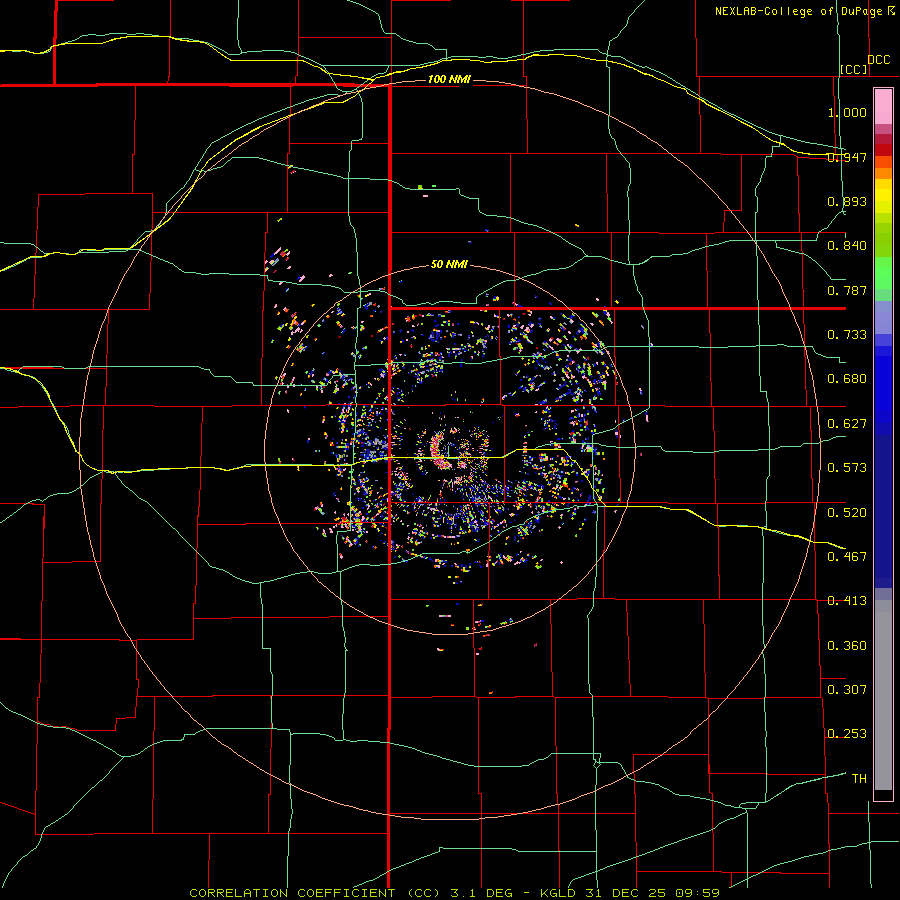
Task: Click the 0.573 scale value
Action: pos(847,468)
